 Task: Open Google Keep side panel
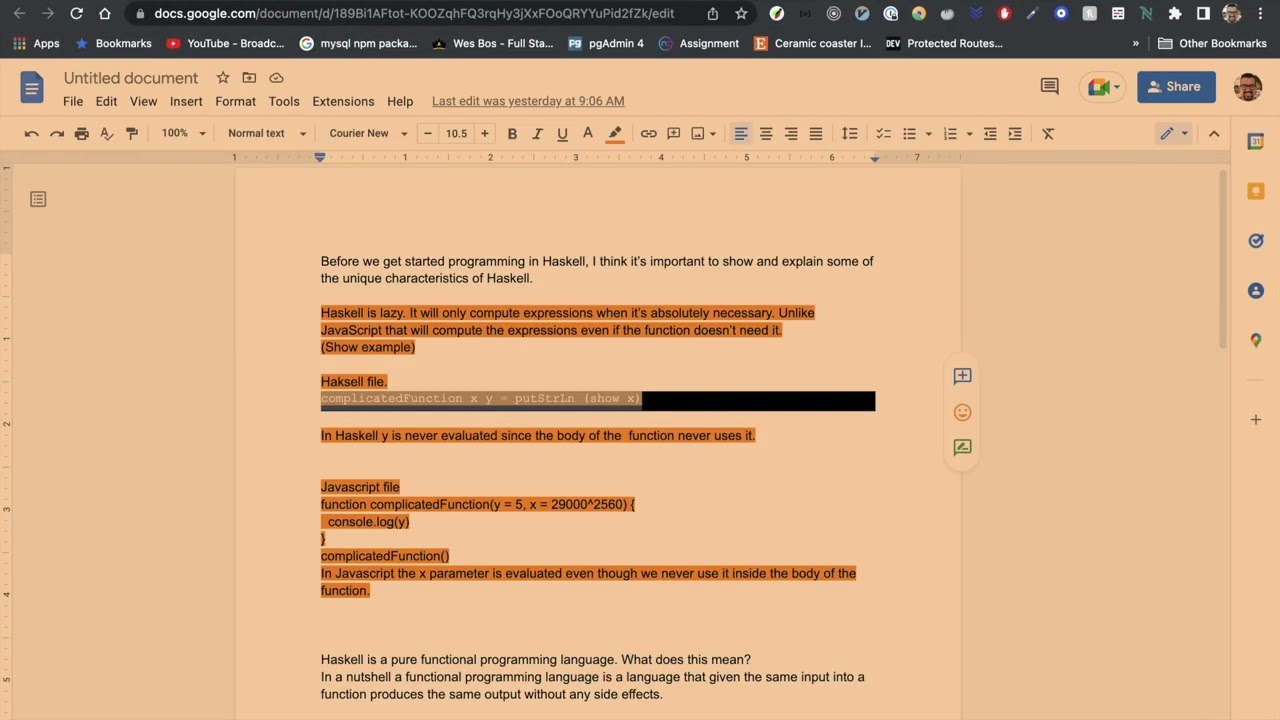pyautogui.click(x=1256, y=190)
